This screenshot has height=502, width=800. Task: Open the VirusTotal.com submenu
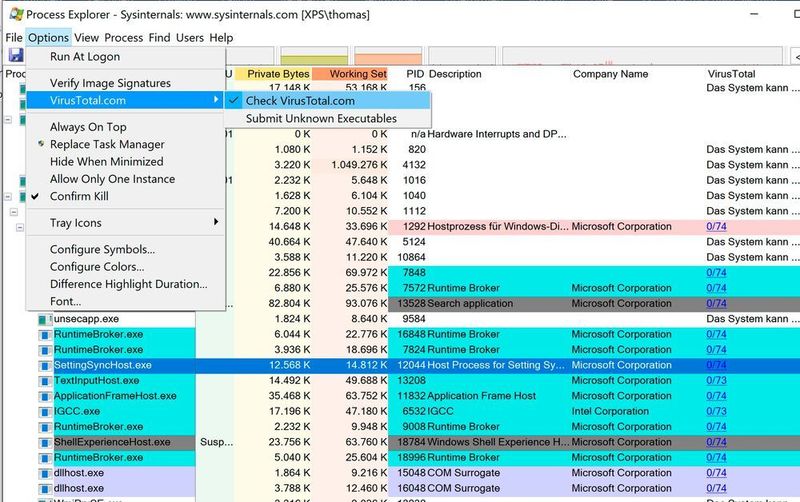pos(126,100)
